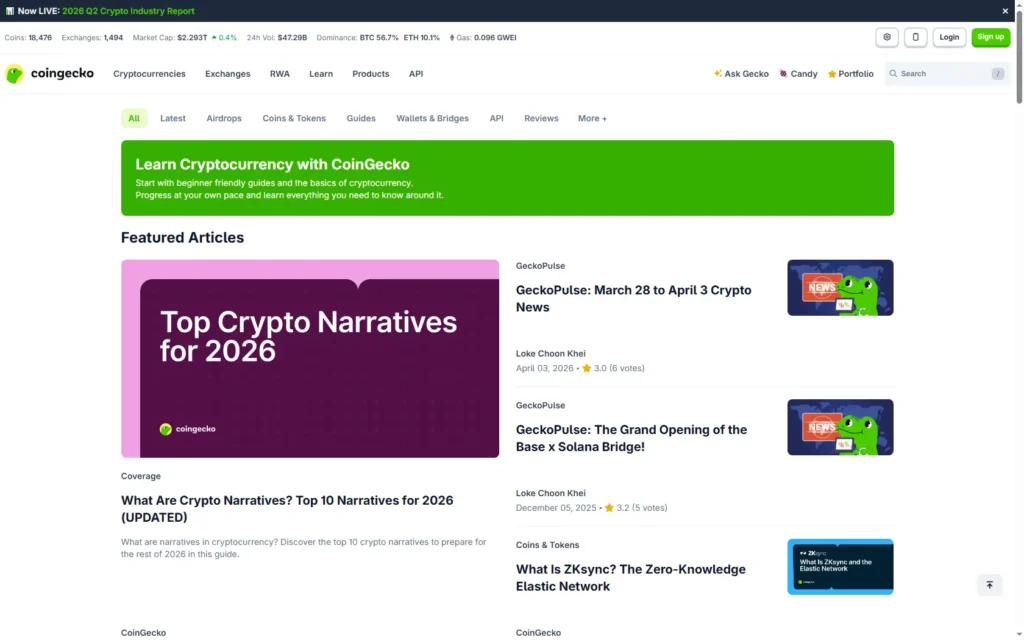Viewport: 1024px width, 640px height.
Task: Click the 24h Vol $47.29B value
Action: click(292, 38)
